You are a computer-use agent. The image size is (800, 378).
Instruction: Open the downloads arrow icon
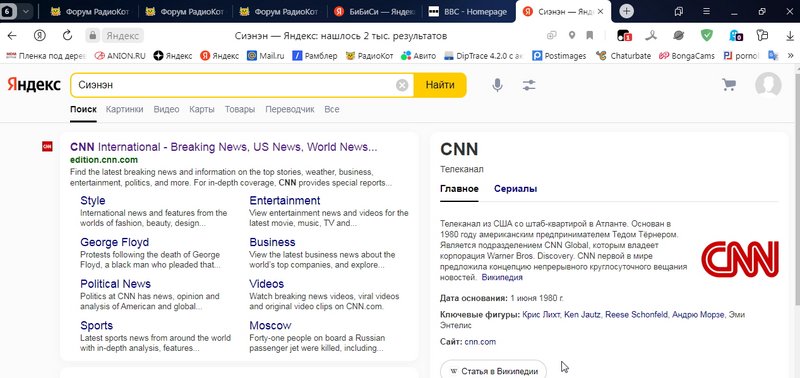tap(789, 36)
